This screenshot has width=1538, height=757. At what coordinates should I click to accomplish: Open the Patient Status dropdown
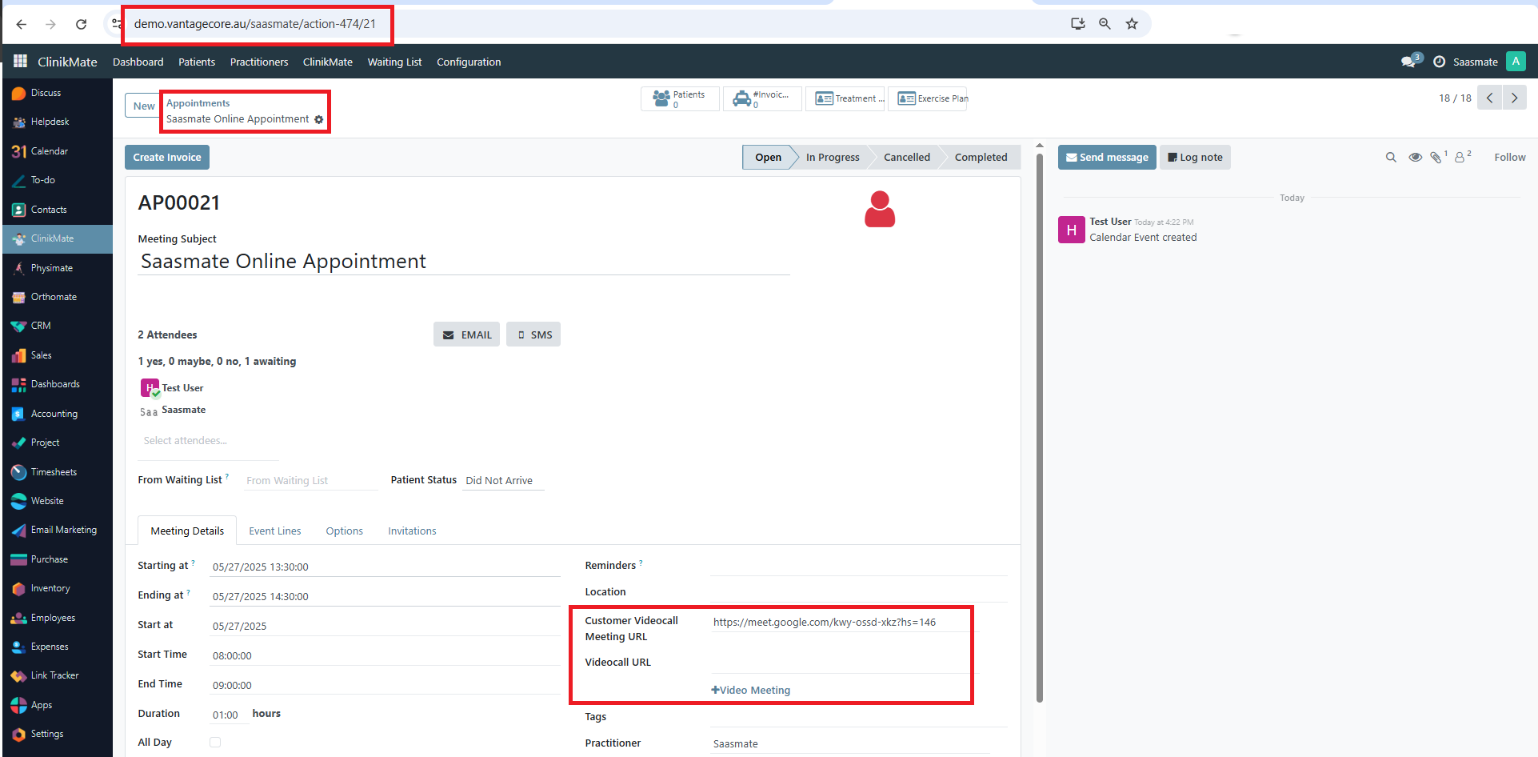(503, 481)
